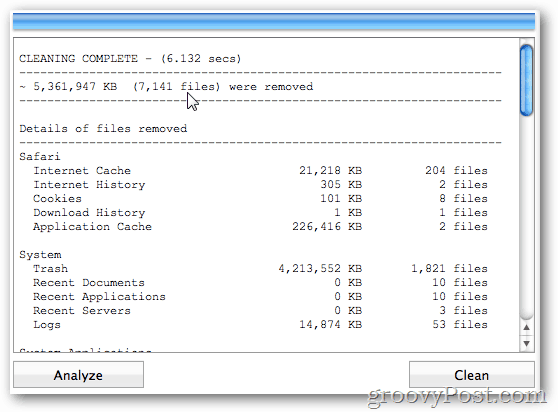Click the '226,416 KB' value

[327, 226]
